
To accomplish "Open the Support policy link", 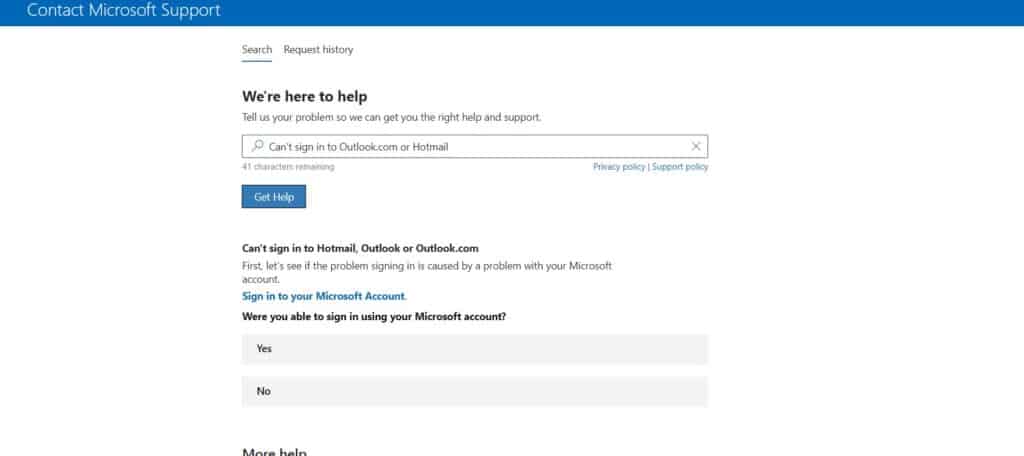I will [680, 167].
